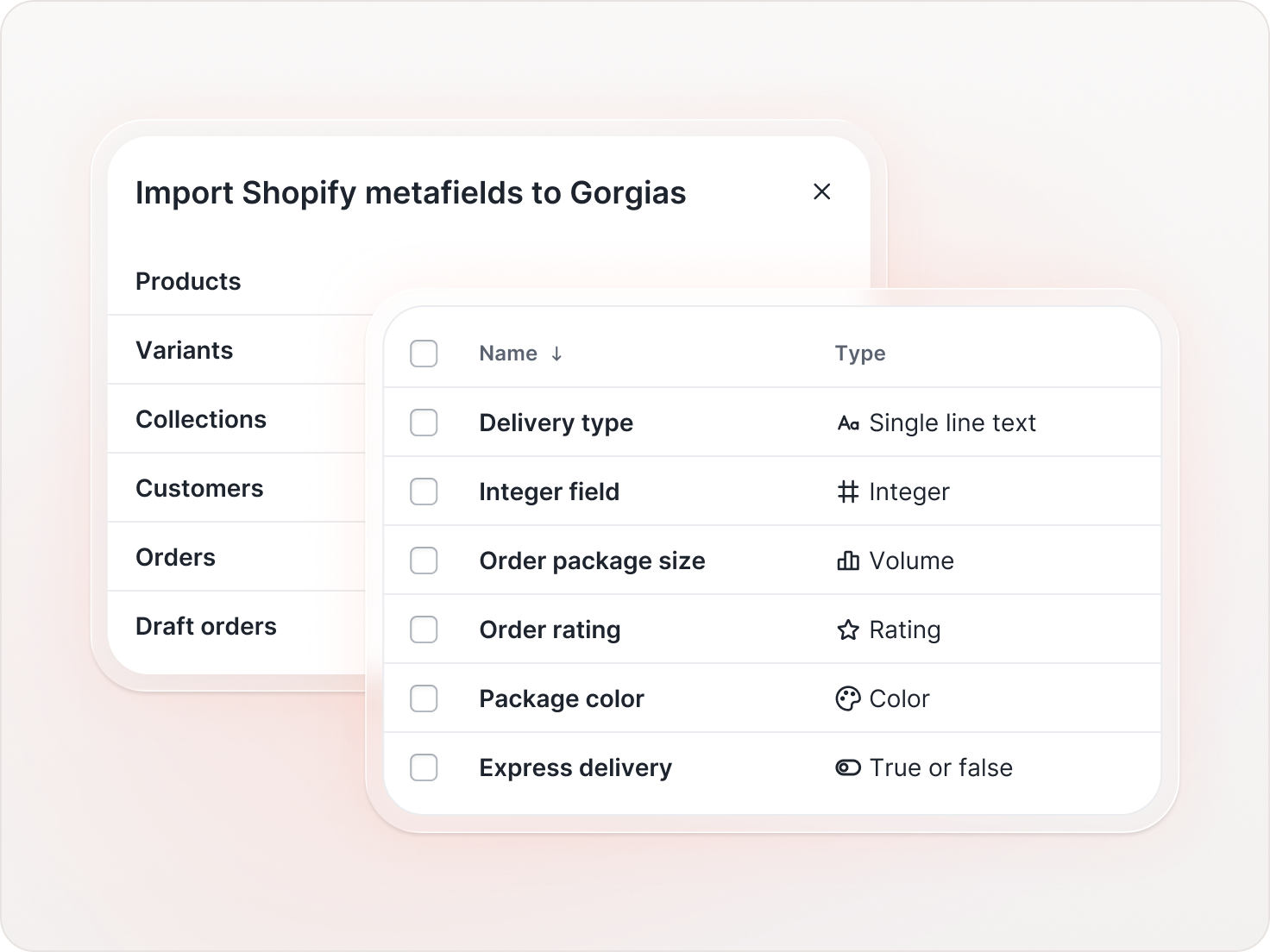1270x952 pixels.
Task: Click the 'Volume' type label
Action: click(x=911, y=561)
